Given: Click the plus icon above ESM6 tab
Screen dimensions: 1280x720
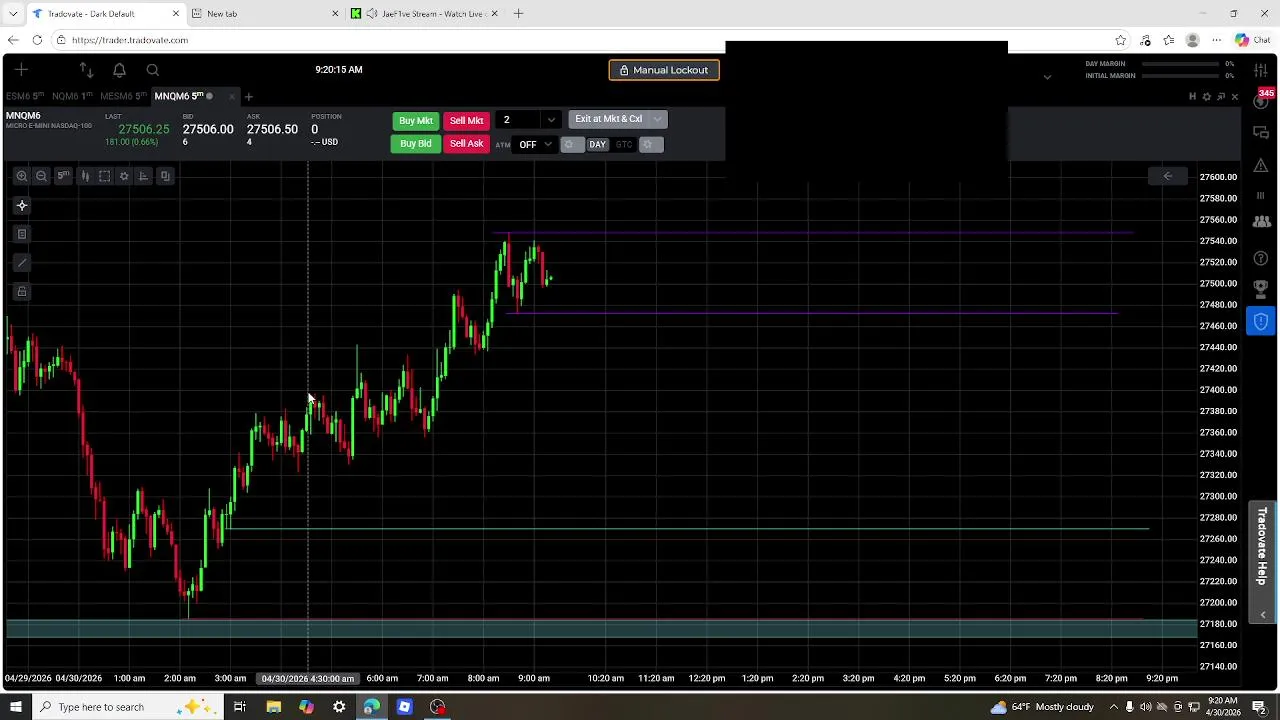Looking at the screenshot, I should (21, 70).
